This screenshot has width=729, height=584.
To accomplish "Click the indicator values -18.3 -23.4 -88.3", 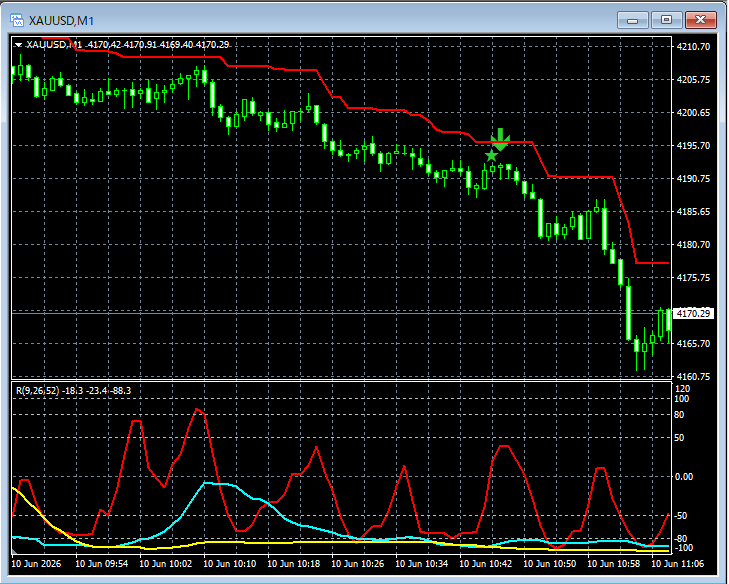I will coord(97,391).
